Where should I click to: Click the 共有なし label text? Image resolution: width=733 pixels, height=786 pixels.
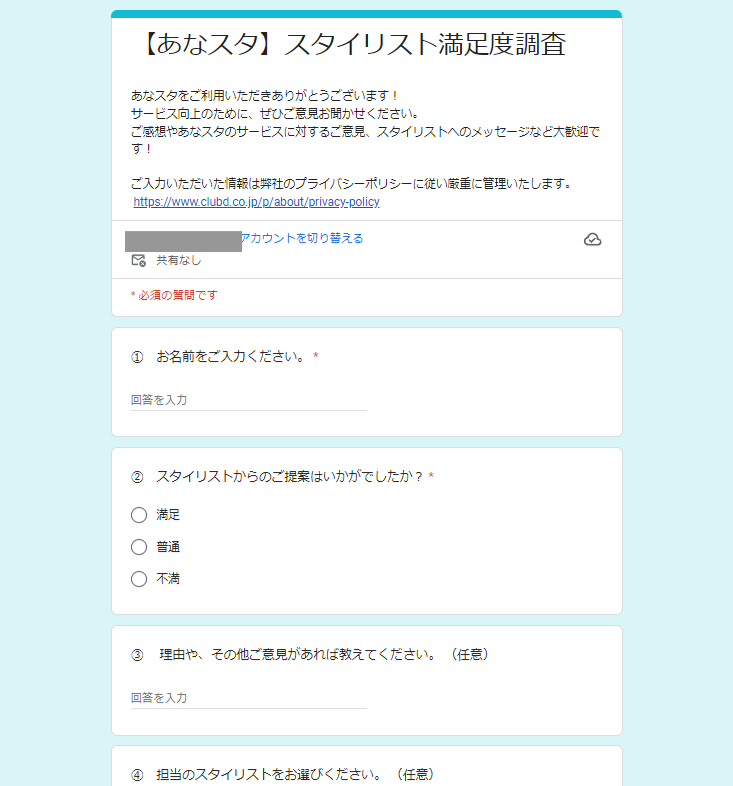click(178, 260)
